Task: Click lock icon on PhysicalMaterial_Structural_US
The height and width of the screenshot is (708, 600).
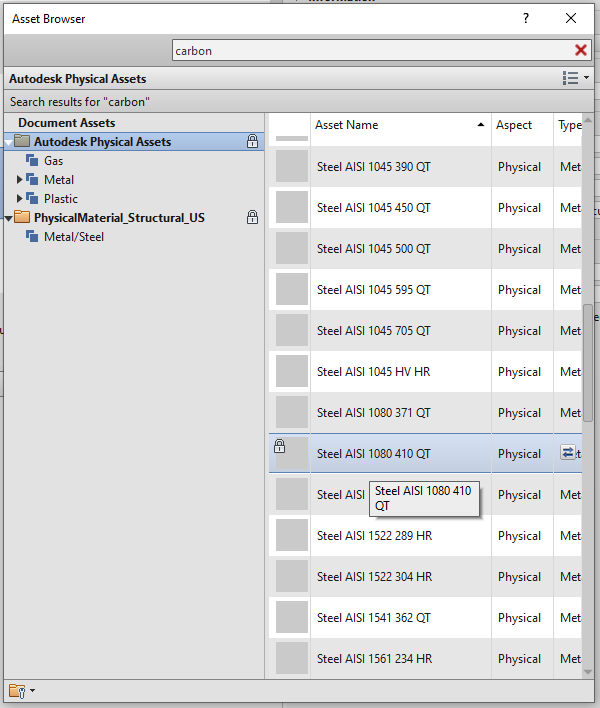Action: (x=252, y=217)
